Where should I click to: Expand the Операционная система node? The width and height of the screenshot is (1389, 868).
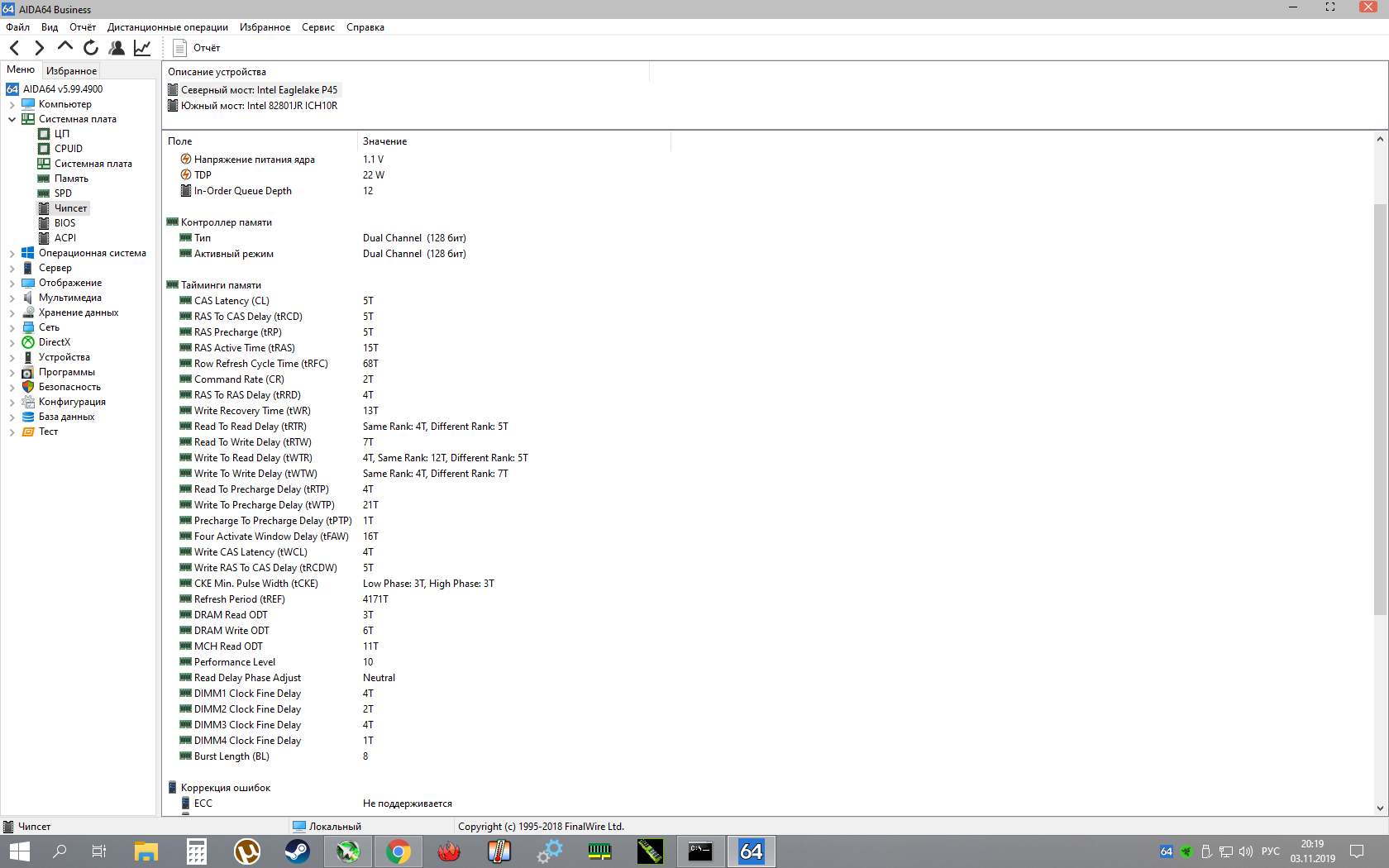click(x=12, y=253)
